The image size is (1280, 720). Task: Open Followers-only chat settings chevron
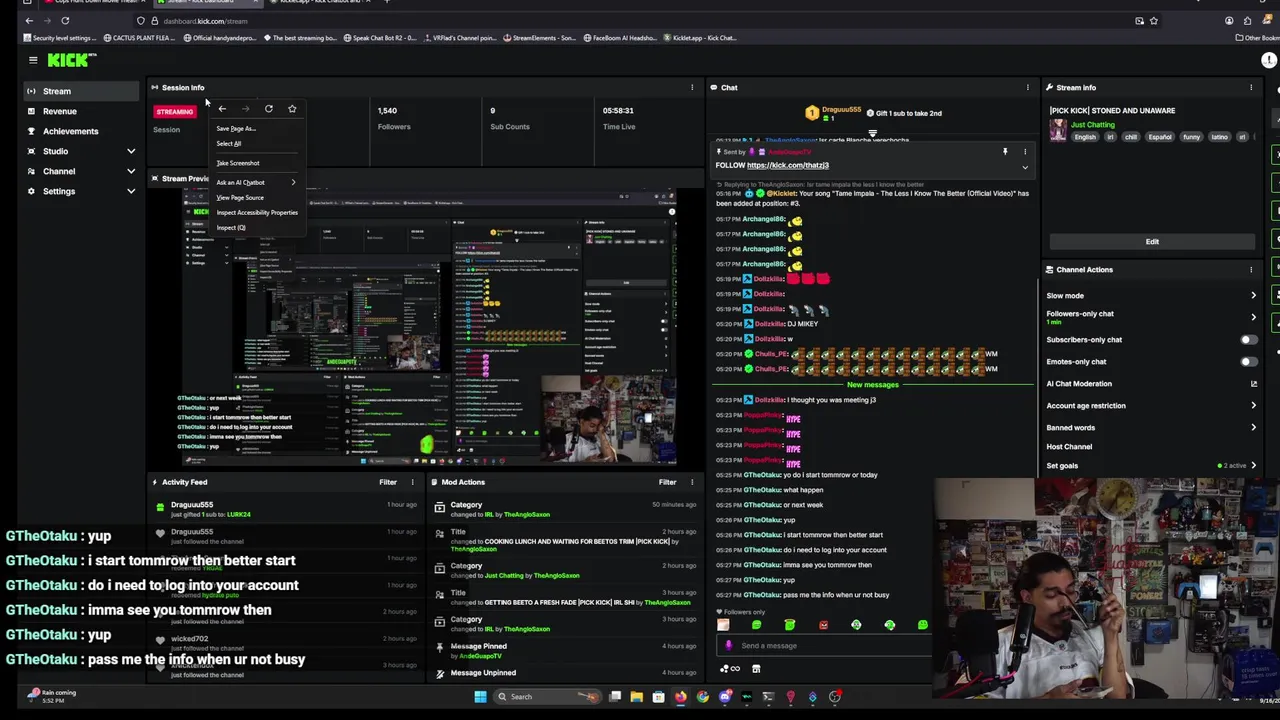pyautogui.click(x=1253, y=317)
